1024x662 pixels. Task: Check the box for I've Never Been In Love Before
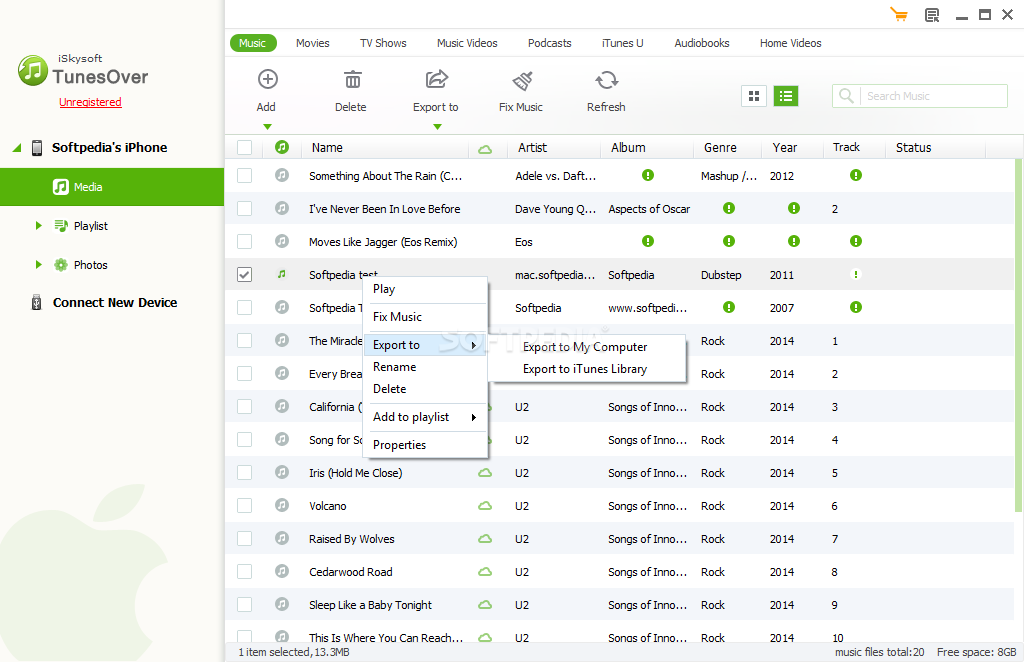click(x=244, y=209)
